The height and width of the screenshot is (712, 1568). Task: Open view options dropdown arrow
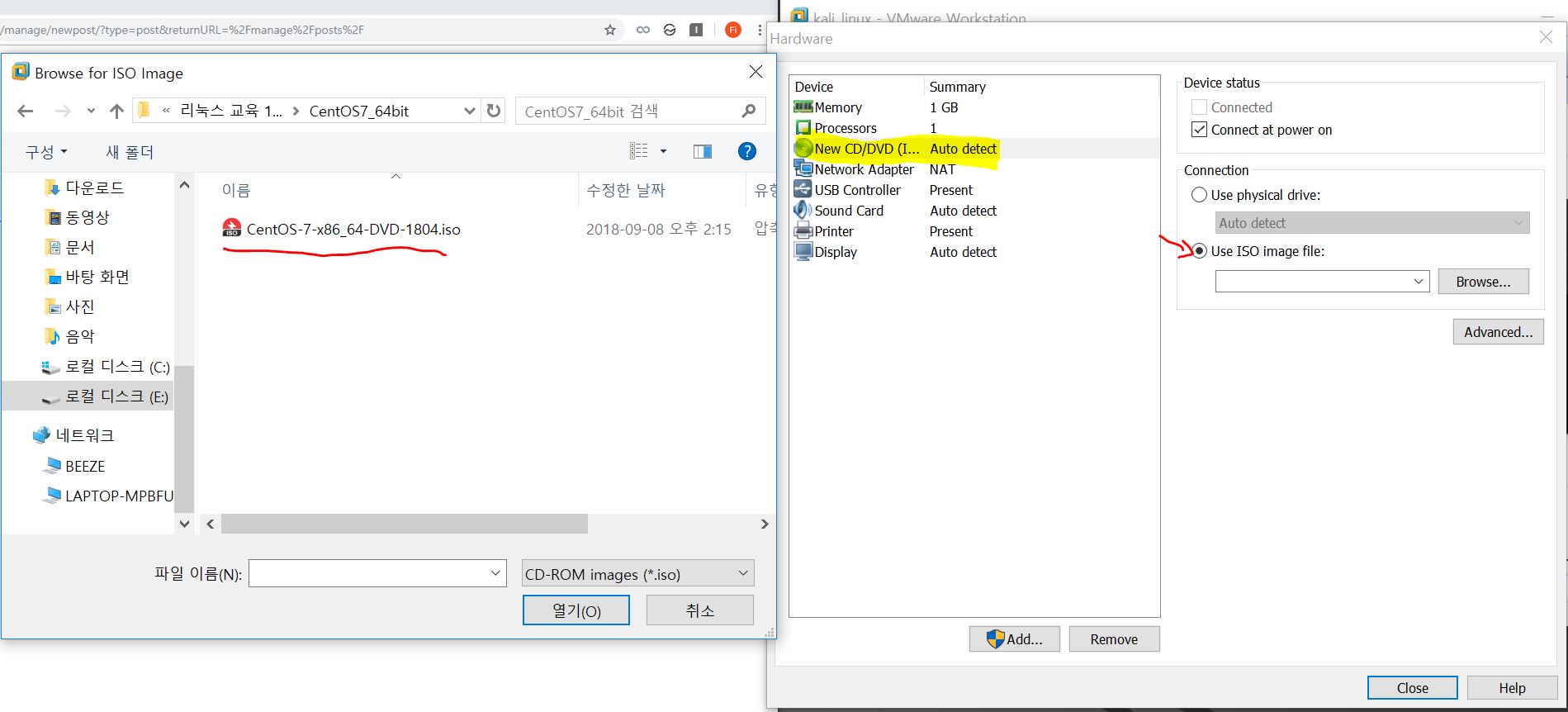pyautogui.click(x=663, y=151)
